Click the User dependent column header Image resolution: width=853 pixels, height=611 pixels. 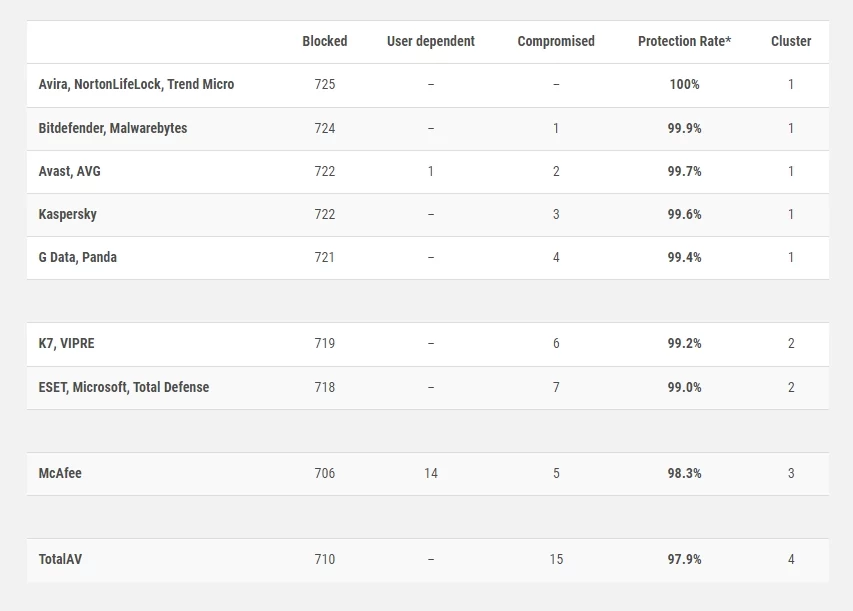click(x=431, y=41)
